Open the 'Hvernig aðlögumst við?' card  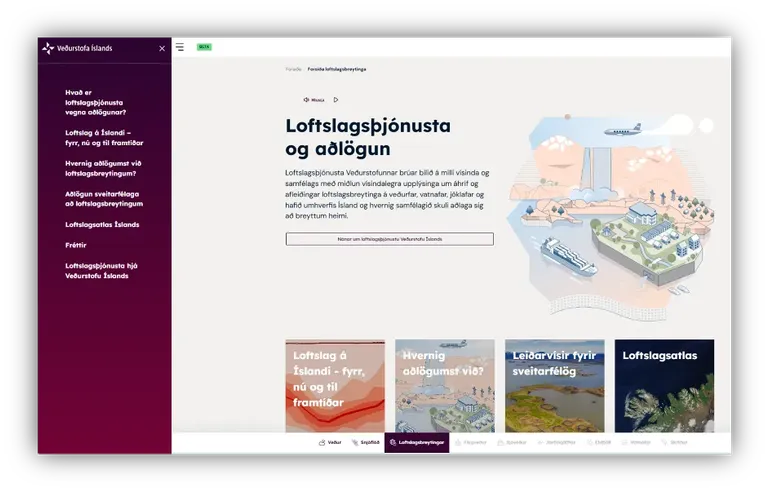[x=445, y=386]
